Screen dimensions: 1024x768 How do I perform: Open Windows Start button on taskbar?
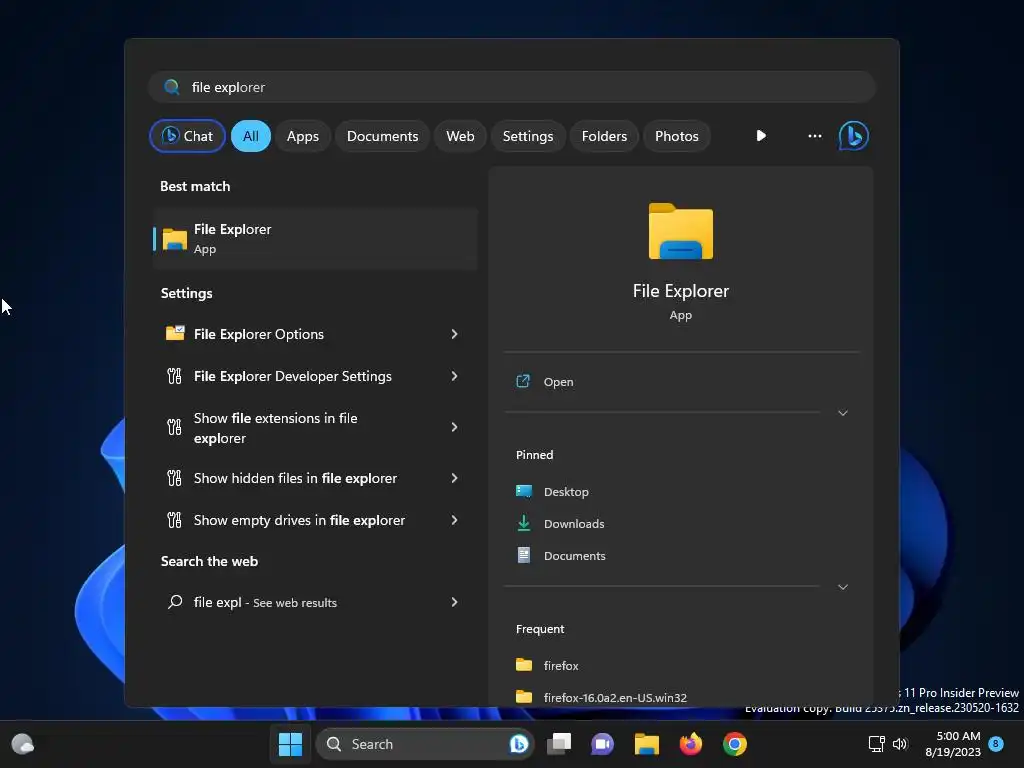point(290,744)
